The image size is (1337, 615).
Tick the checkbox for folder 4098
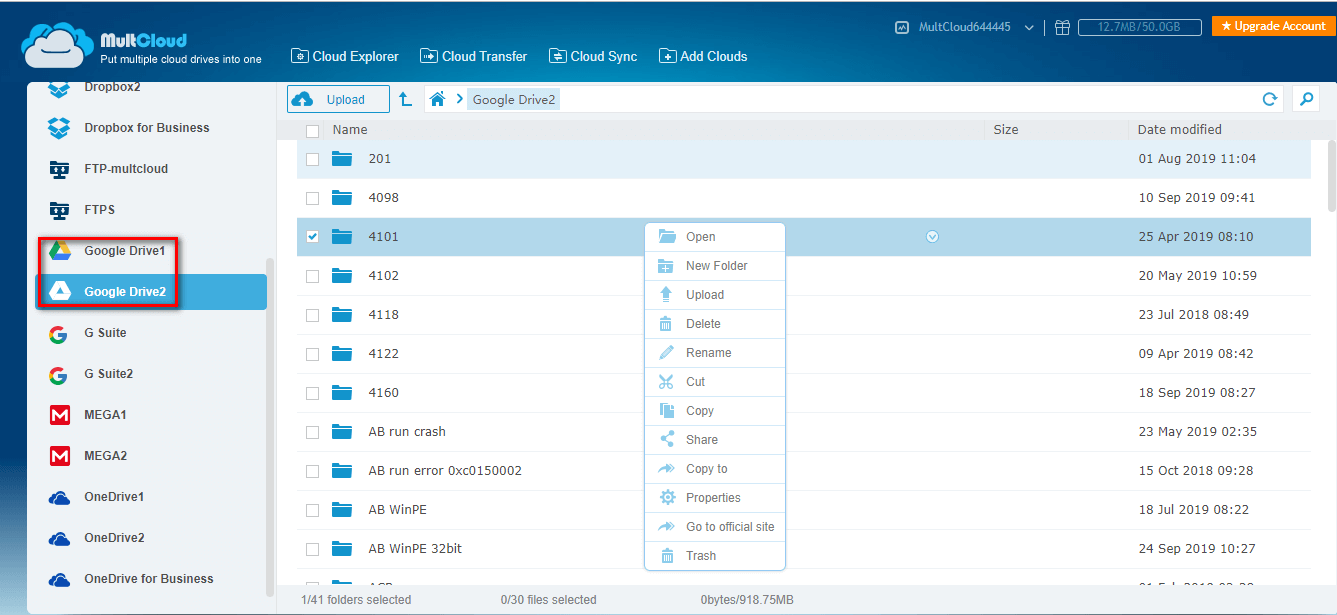point(313,198)
